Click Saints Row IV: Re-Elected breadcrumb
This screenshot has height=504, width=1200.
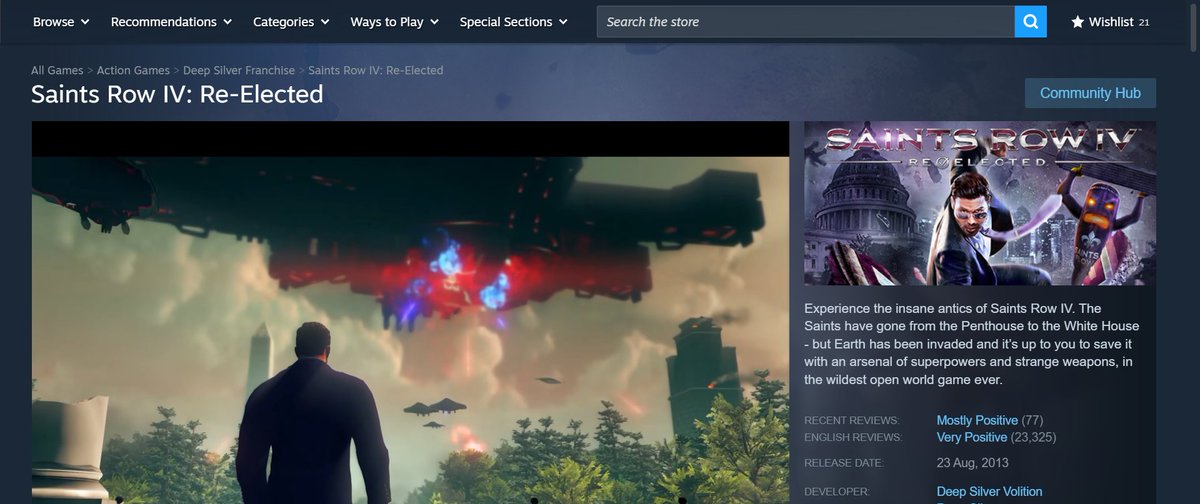click(x=376, y=70)
